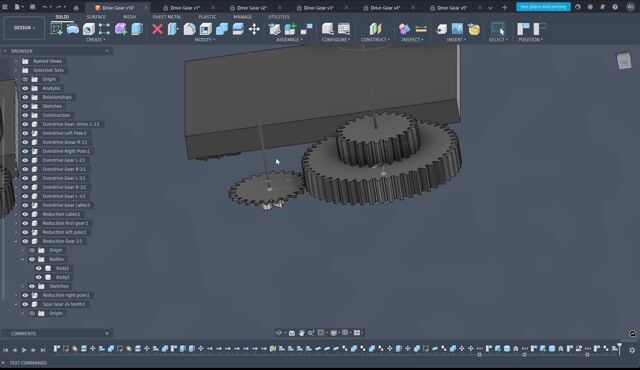Select the Move/Copy arrows tool
640x370 pixels.
pos(254,29)
